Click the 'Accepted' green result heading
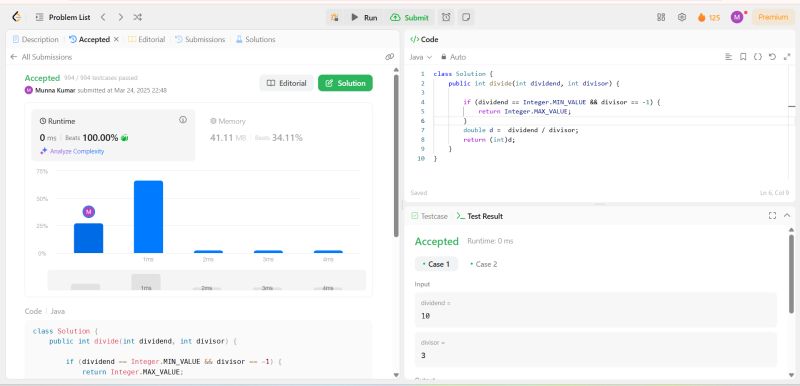The height and width of the screenshot is (386, 800). (x=437, y=241)
